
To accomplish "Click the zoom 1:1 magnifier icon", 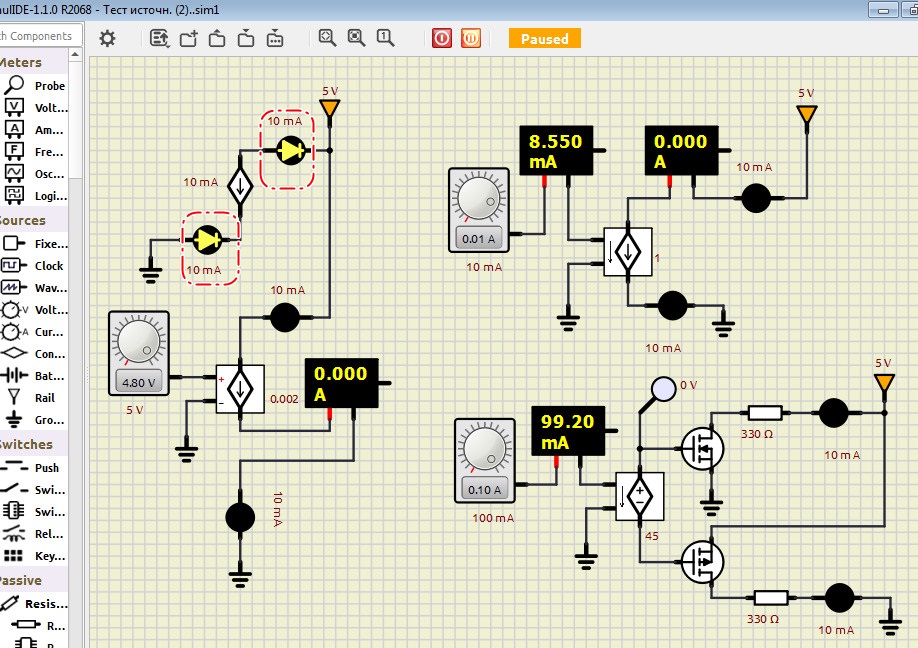I will tap(385, 38).
